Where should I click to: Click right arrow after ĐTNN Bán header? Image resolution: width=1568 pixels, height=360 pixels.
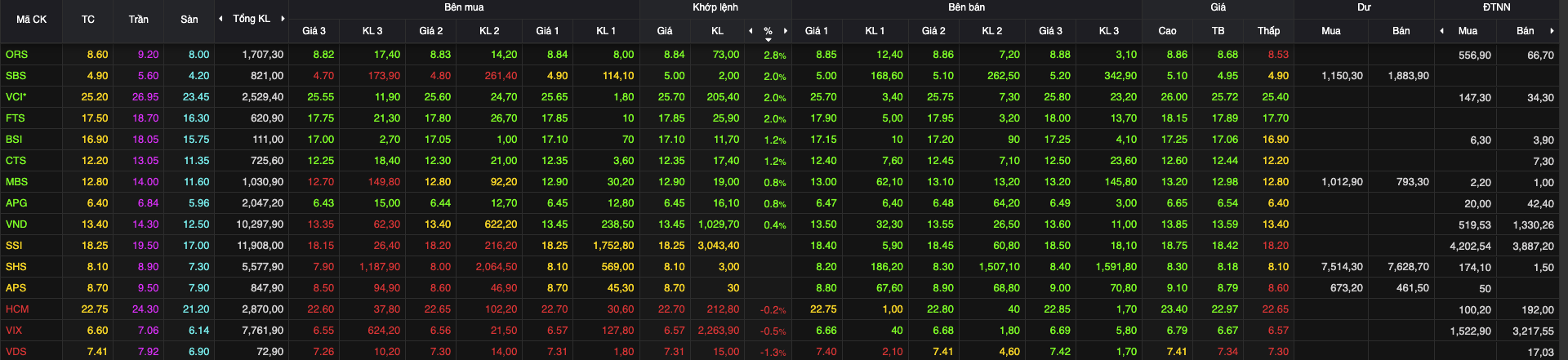pyautogui.click(x=1552, y=31)
